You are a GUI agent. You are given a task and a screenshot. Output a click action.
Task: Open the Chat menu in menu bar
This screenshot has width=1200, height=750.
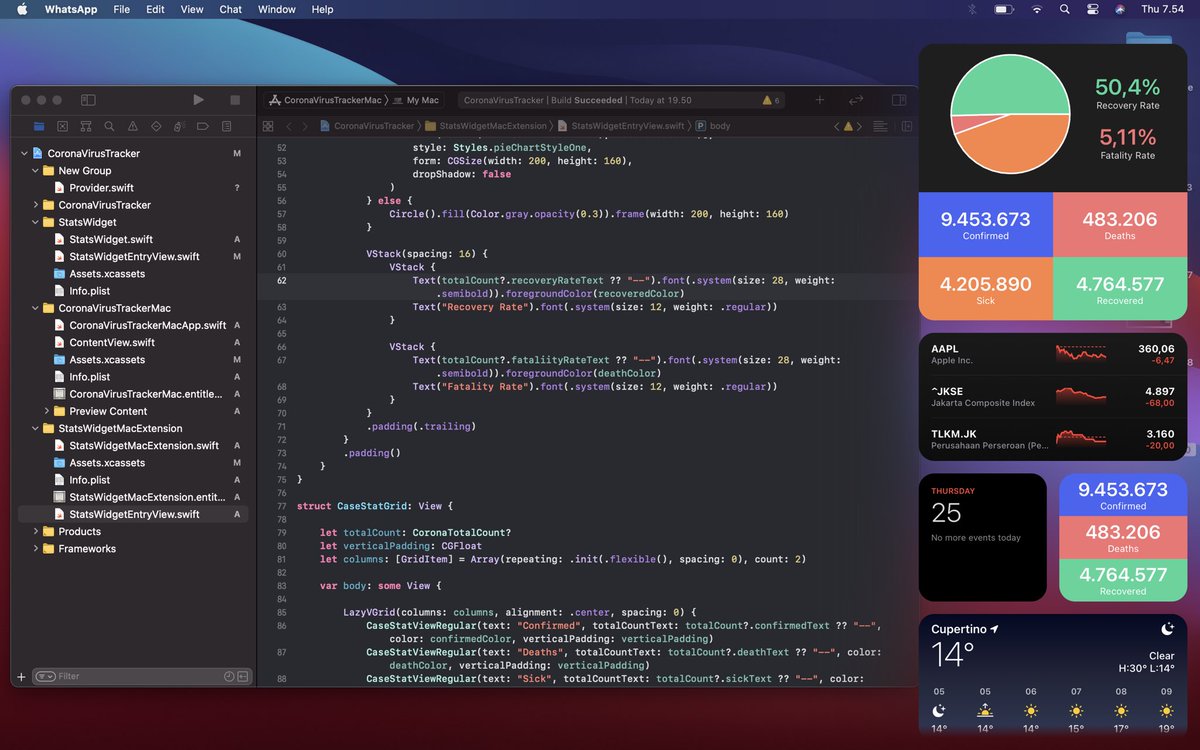click(x=230, y=9)
